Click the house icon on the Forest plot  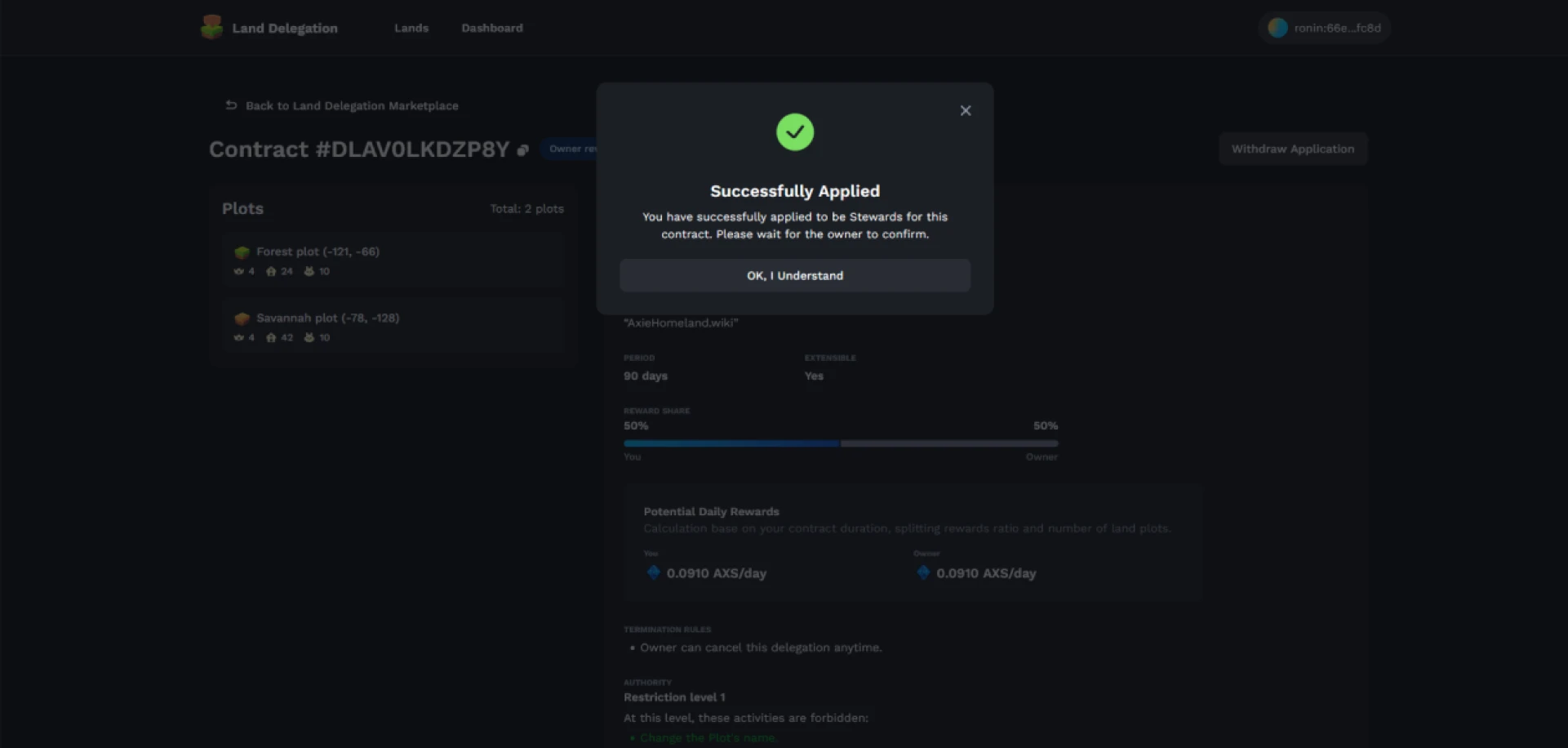[x=271, y=272]
